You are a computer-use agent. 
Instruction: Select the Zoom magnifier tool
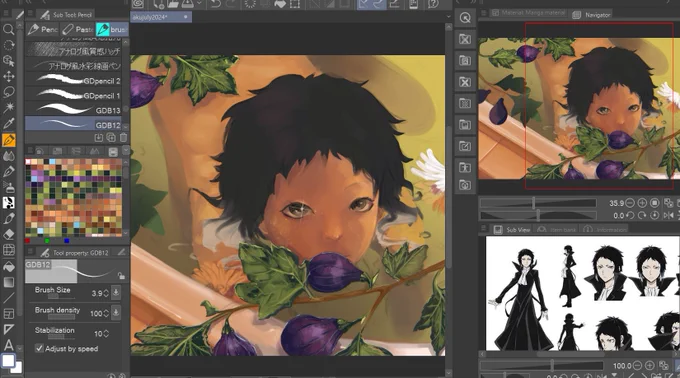pos(8,29)
